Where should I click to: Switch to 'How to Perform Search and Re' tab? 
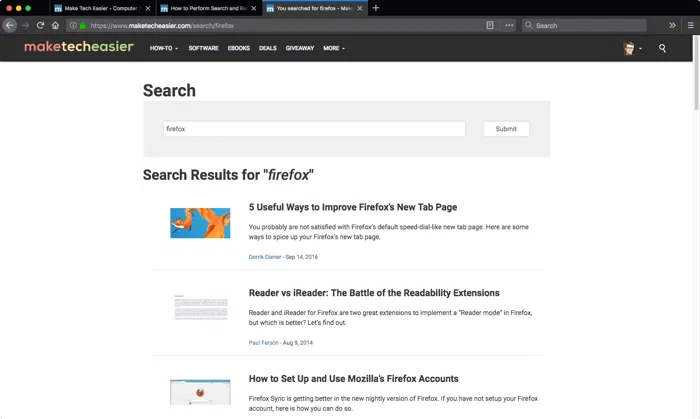209,8
